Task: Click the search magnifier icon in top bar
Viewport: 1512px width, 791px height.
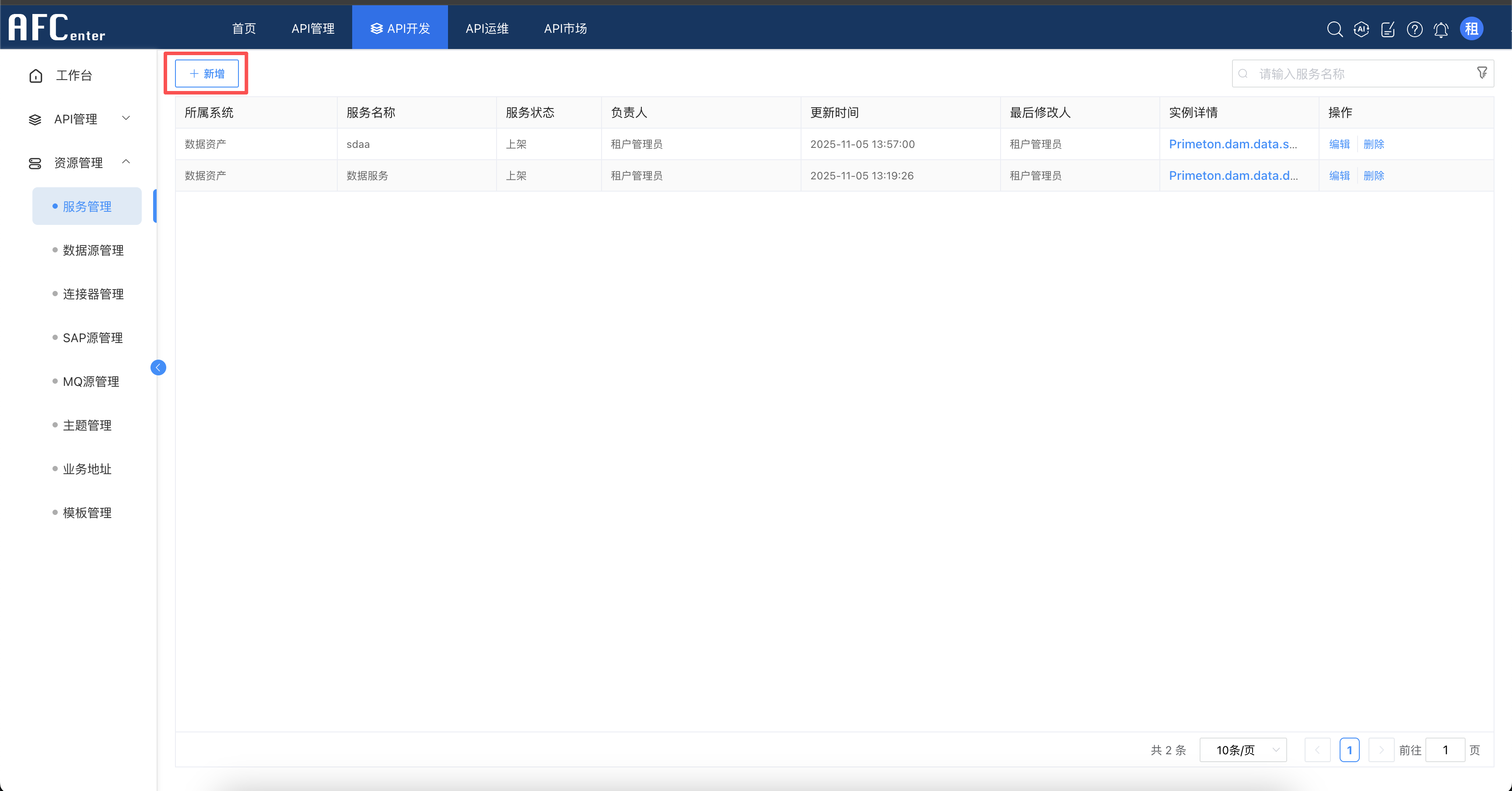Action: pos(1334,29)
